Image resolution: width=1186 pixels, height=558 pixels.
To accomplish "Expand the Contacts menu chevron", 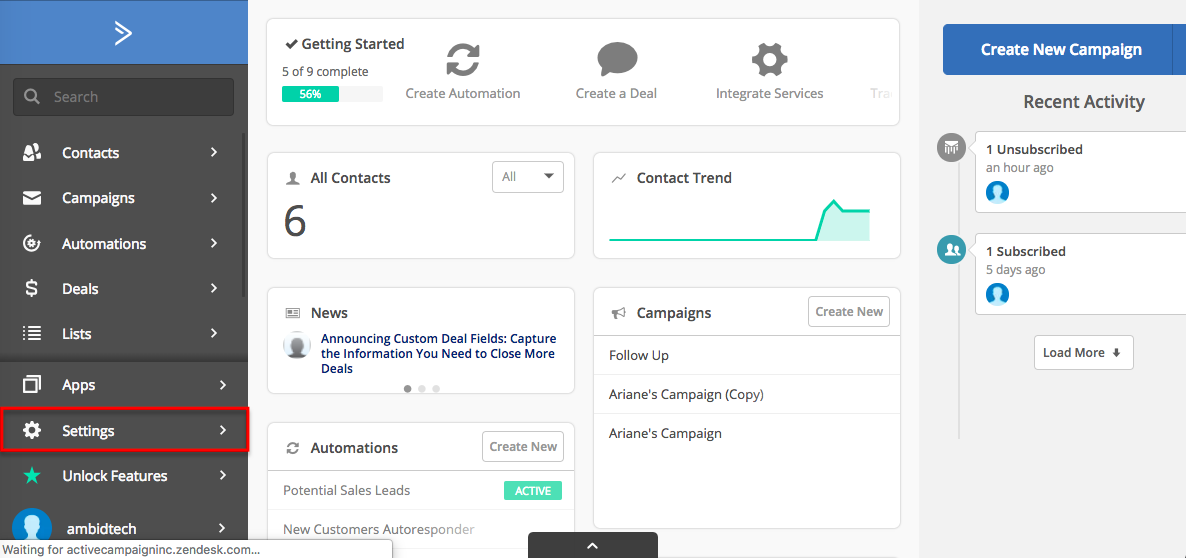I will pyautogui.click(x=214, y=153).
